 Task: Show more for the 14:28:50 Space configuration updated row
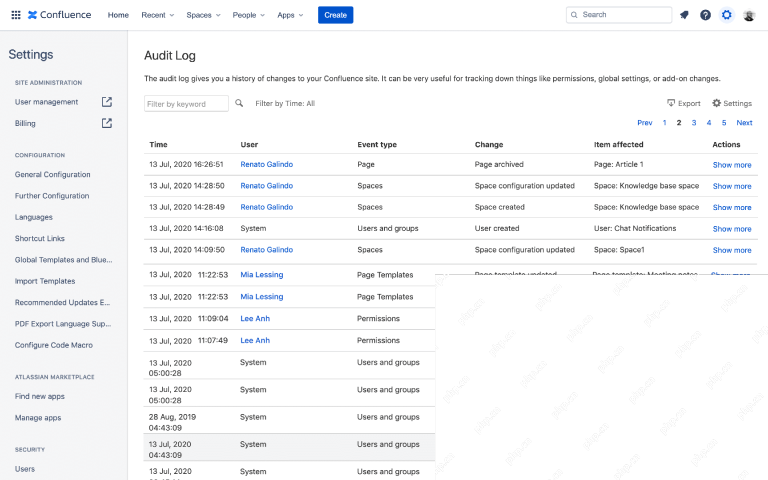point(732,186)
